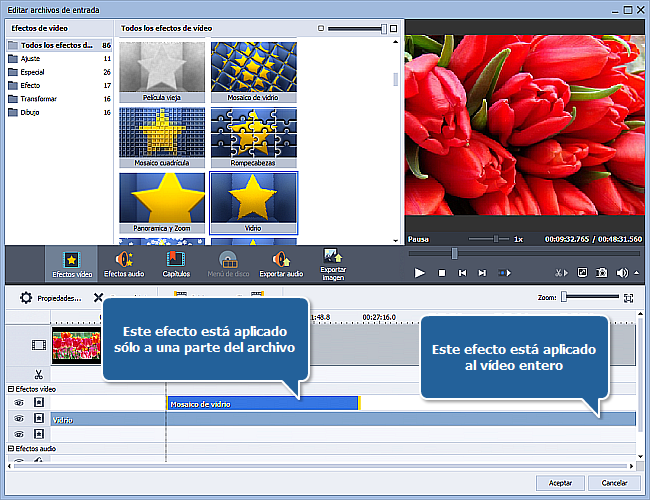Collapse the Efectos video timeline section
This screenshot has width=650, height=500.
(10, 388)
